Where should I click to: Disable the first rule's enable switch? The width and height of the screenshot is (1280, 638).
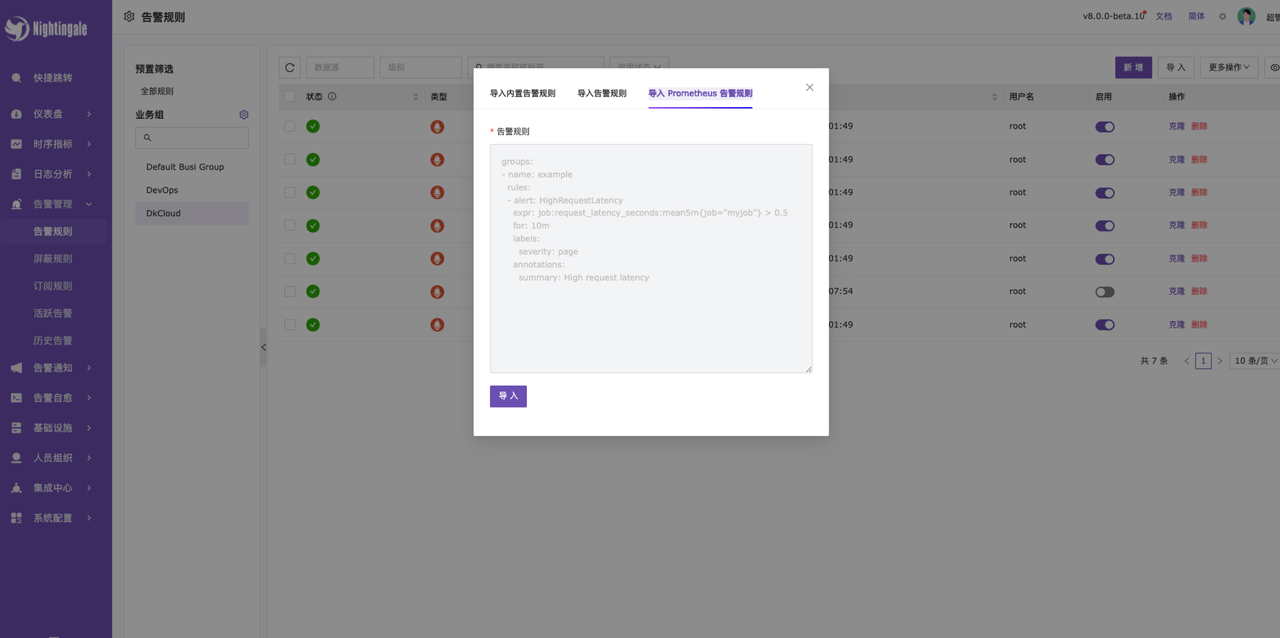(1104, 127)
